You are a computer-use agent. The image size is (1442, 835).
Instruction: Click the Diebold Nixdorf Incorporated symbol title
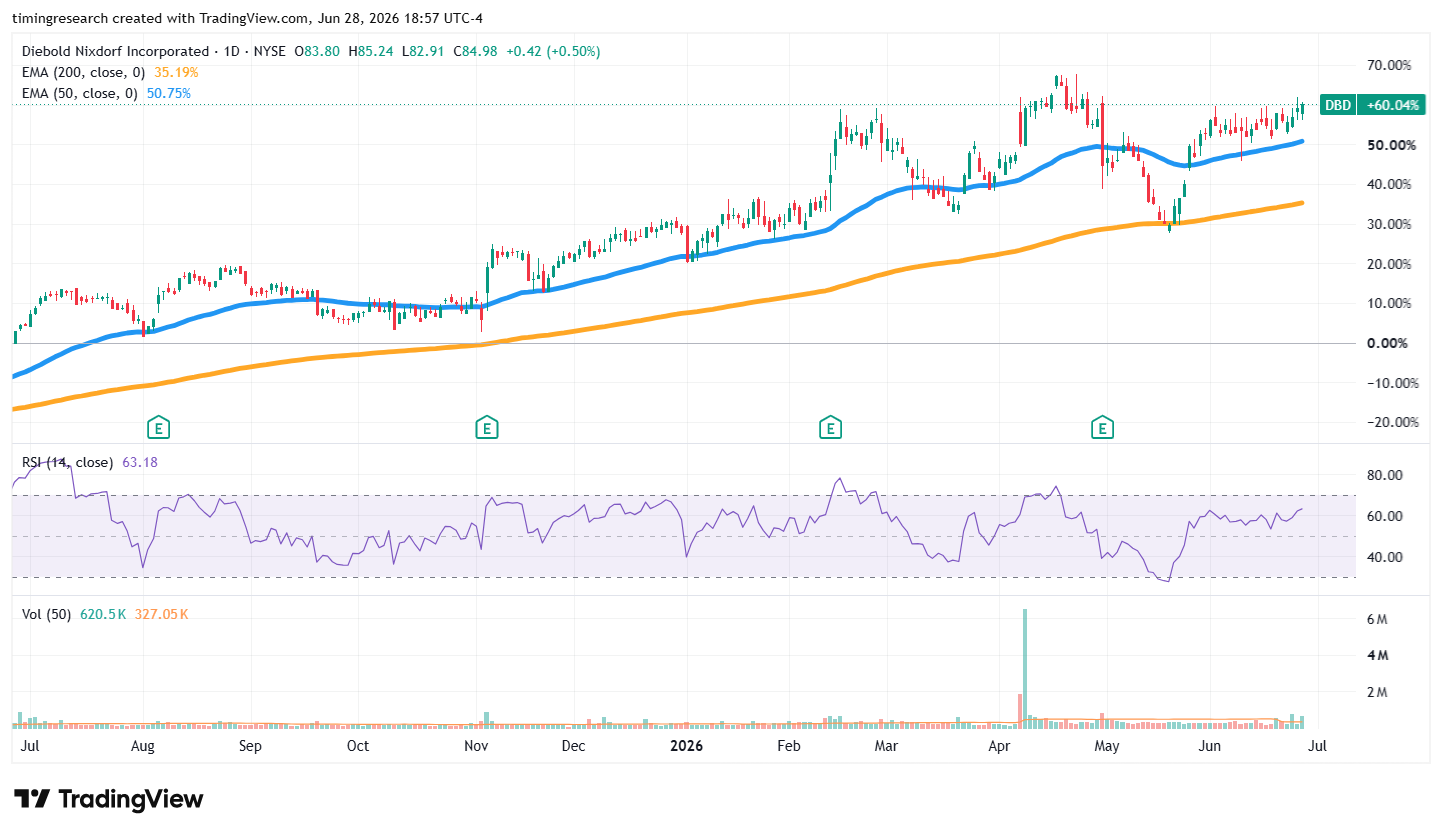[115, 51]
